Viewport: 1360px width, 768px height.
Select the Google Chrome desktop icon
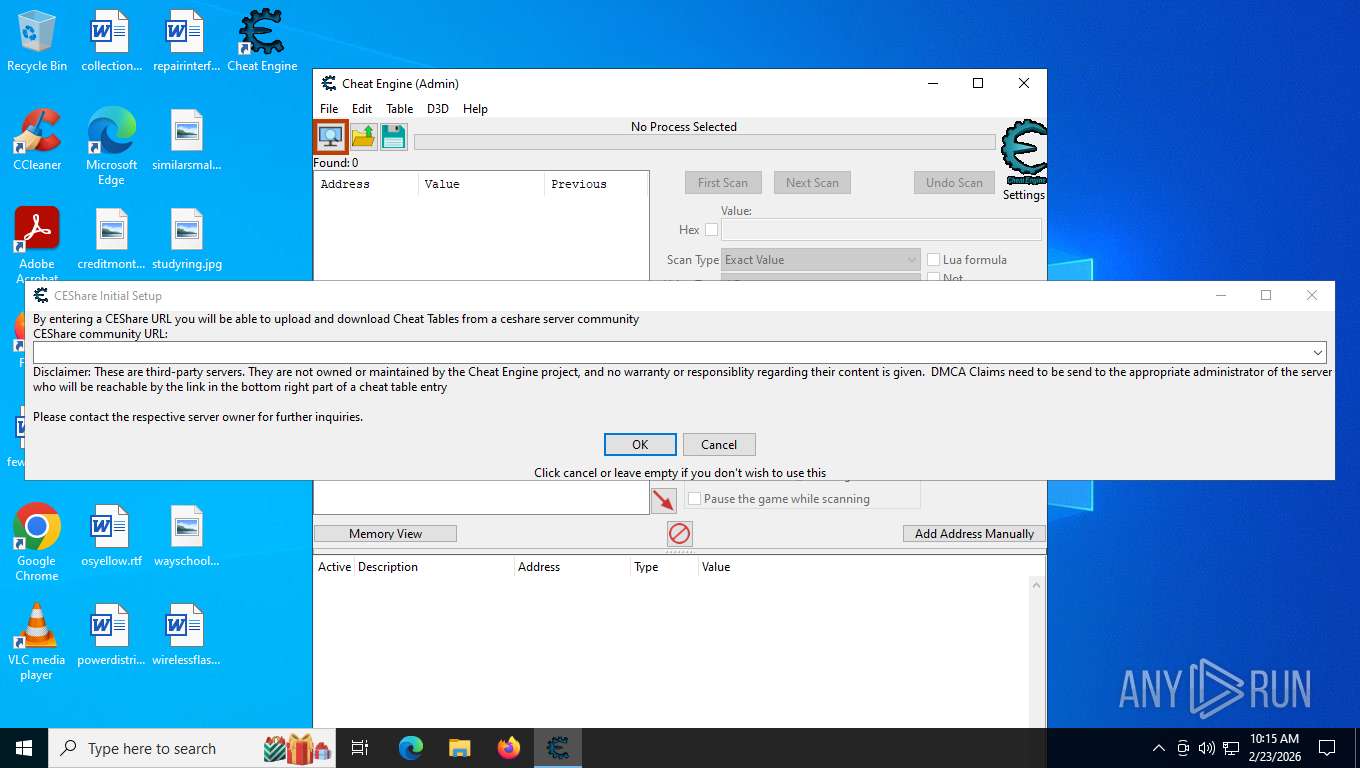(x=37, y=543)
